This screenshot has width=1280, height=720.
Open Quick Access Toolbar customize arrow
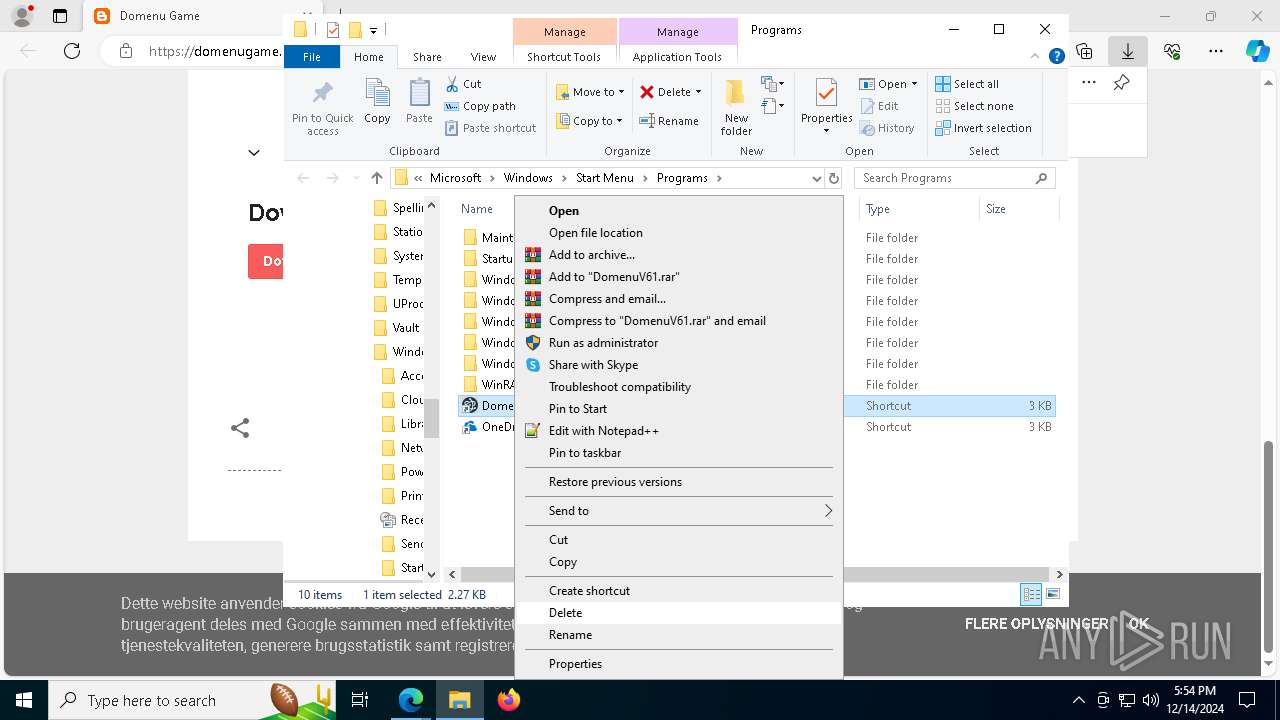373,30
